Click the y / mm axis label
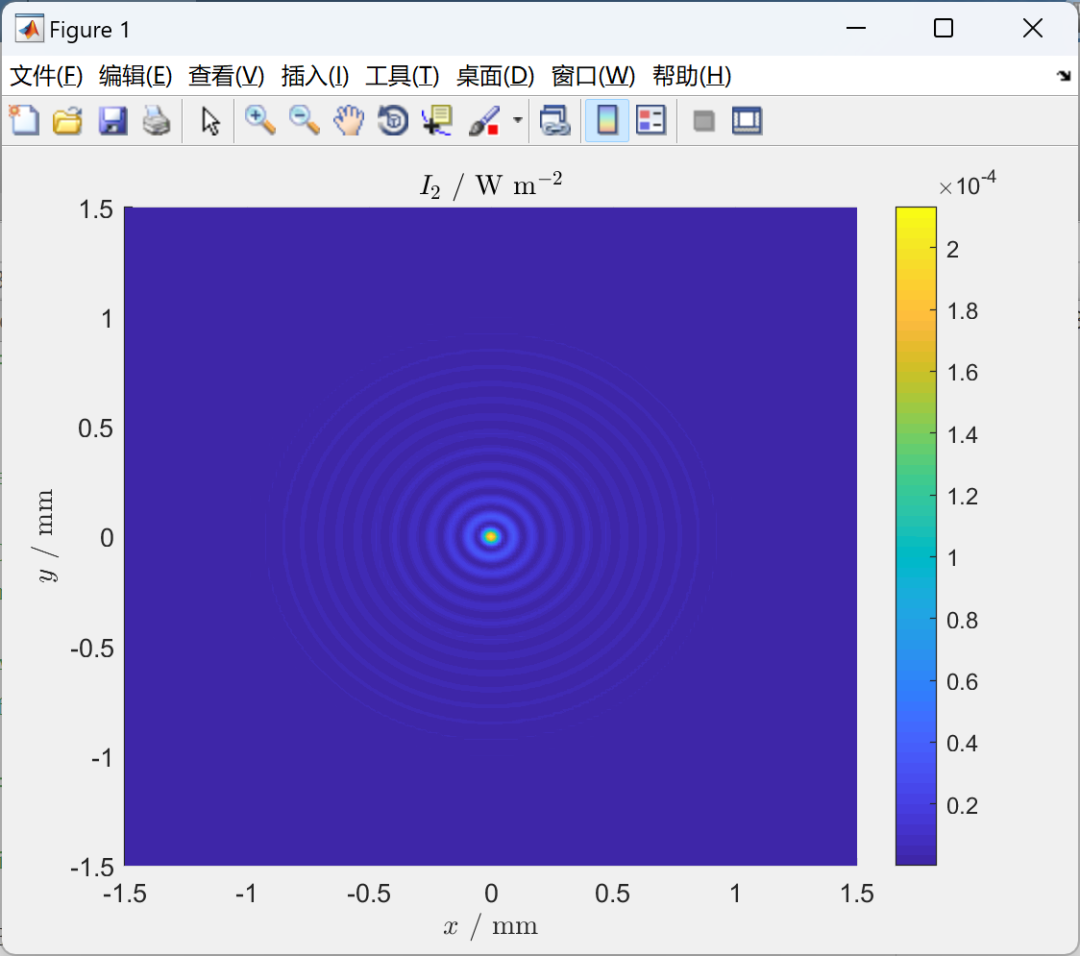The image size is (1080, 956). point(45,536)
